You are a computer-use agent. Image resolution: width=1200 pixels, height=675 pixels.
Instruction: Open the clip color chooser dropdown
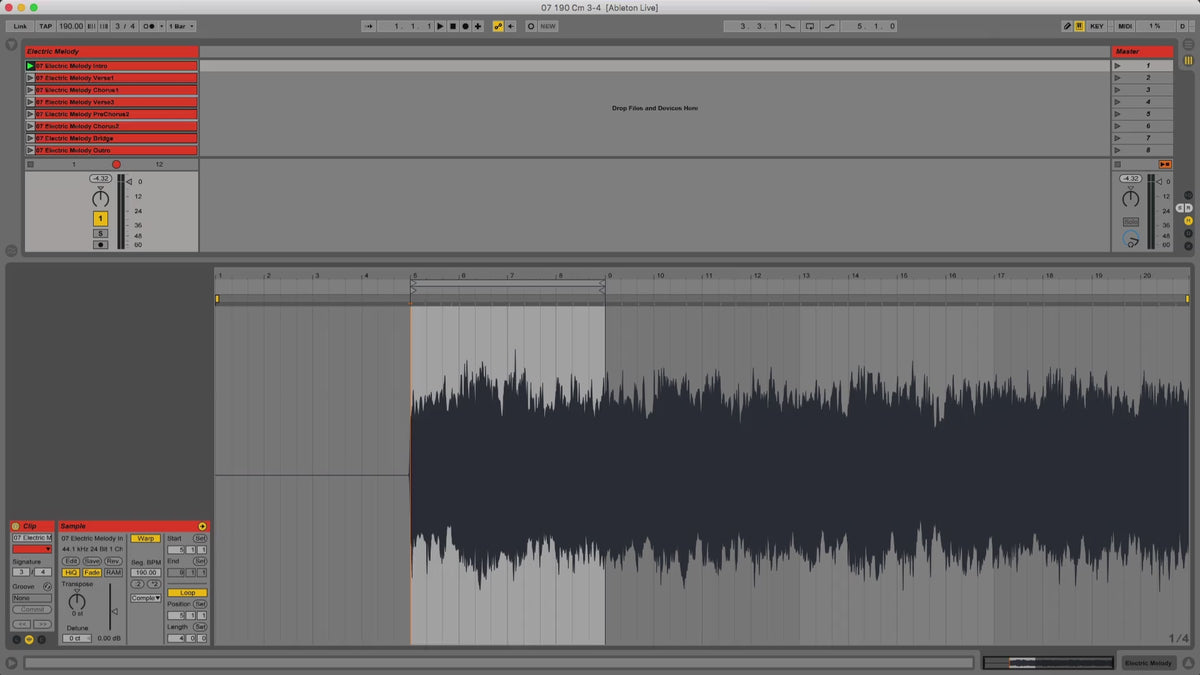(32, 549)
